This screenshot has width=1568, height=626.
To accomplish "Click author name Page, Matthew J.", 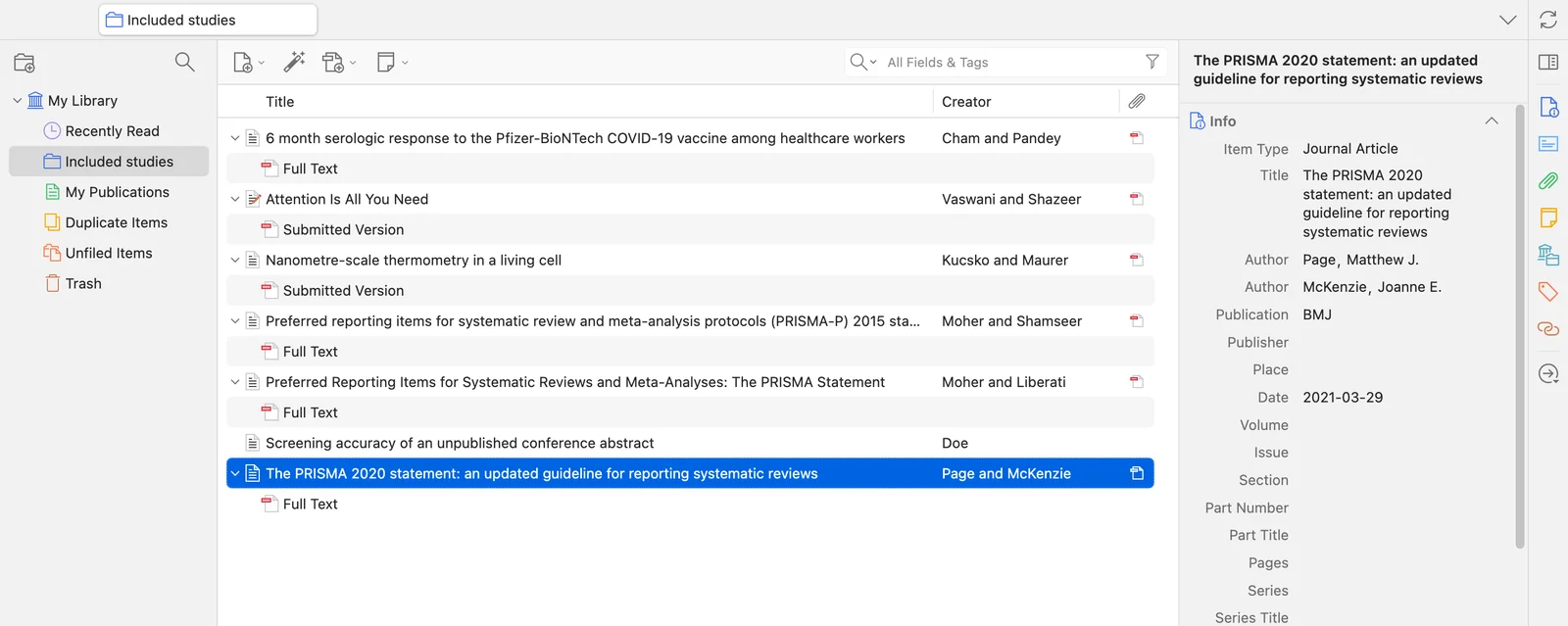I will point(1360,260).
